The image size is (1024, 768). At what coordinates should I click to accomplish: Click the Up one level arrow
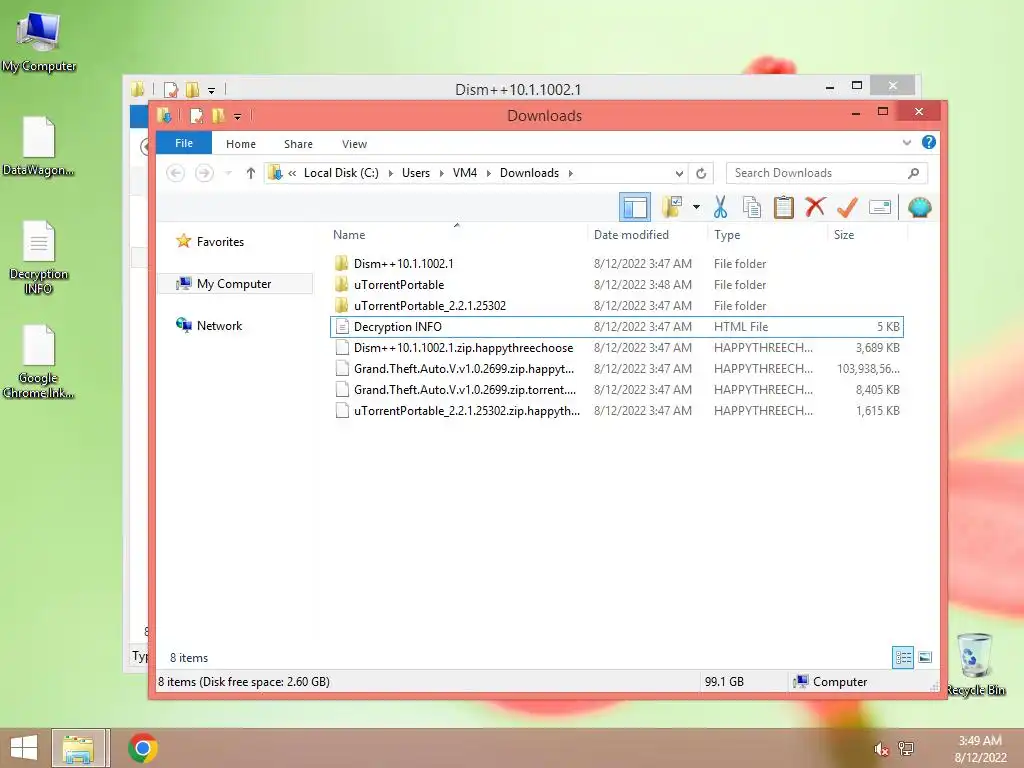coord(250,173)
